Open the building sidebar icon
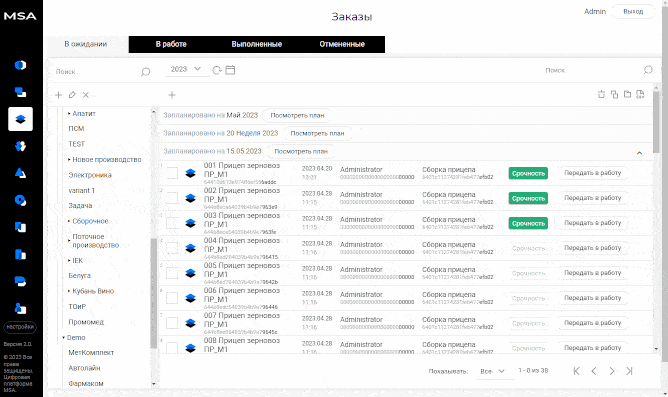668x397 pixels. [20, 254]
